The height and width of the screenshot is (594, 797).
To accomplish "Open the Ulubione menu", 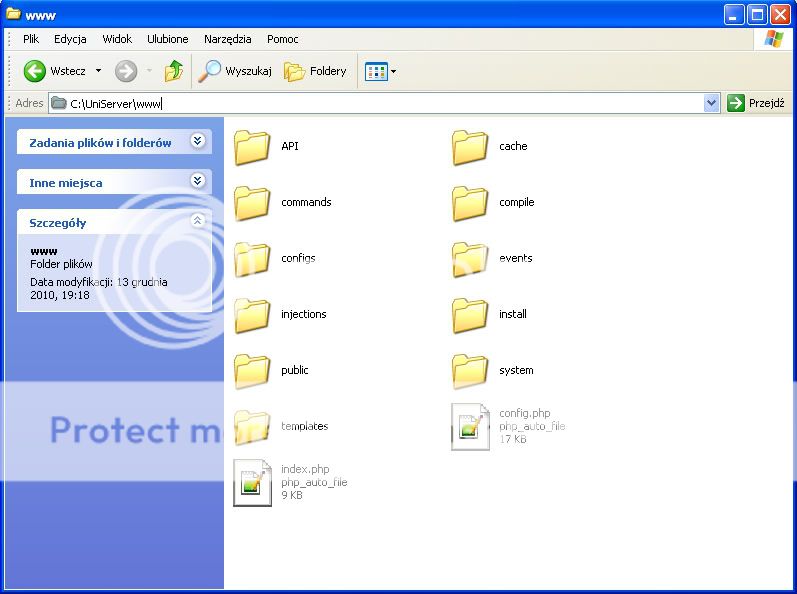I will (x=167, y=39).
